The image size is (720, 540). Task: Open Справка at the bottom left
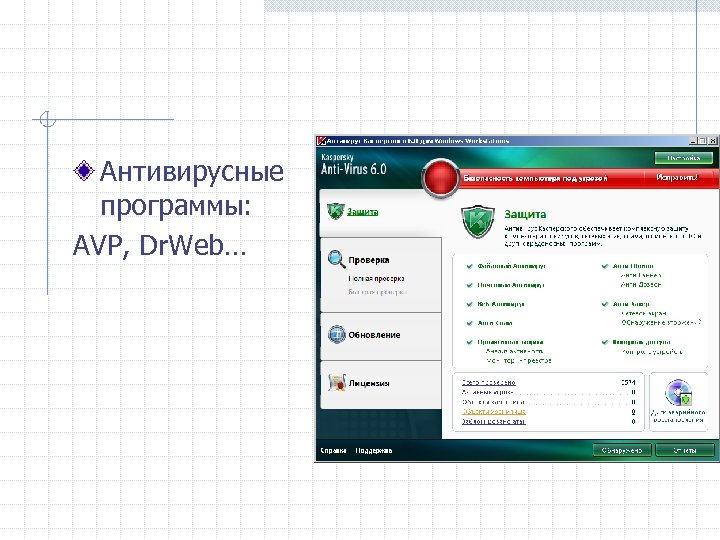(333, 450)
